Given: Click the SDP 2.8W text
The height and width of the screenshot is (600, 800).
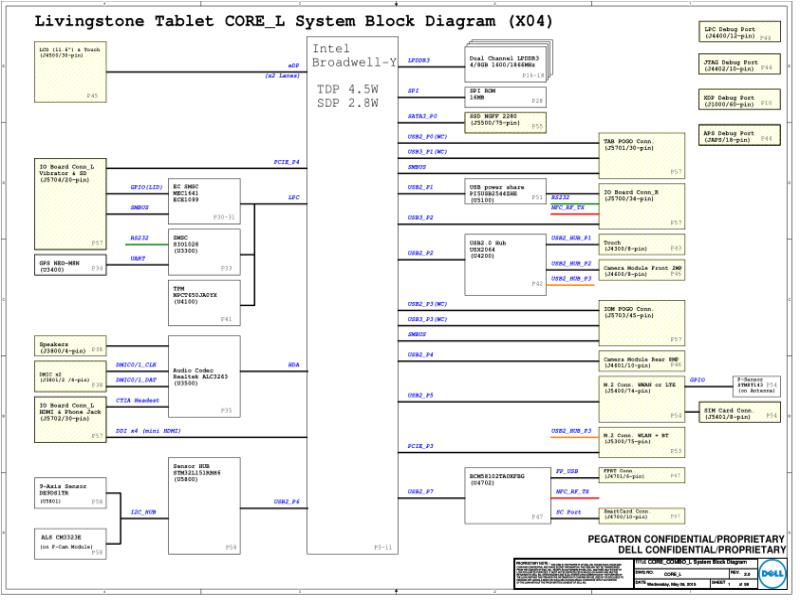Looking at the screenshot, I should click(347, 103).
